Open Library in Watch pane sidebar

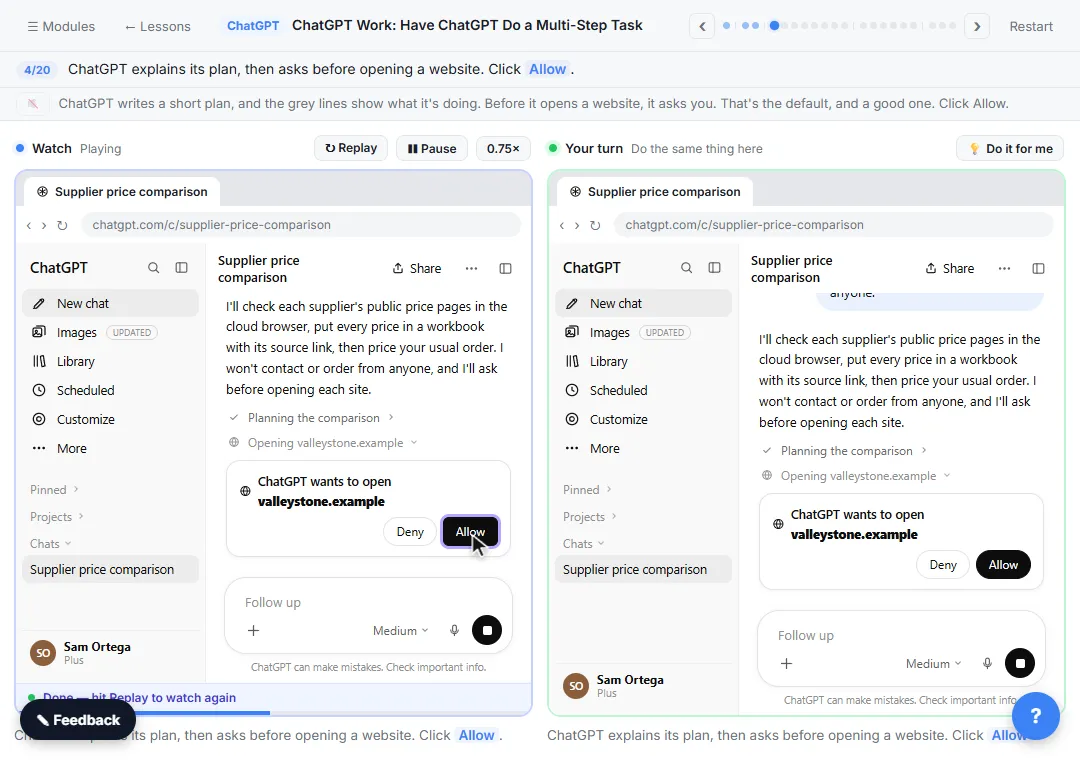(110, 361)
